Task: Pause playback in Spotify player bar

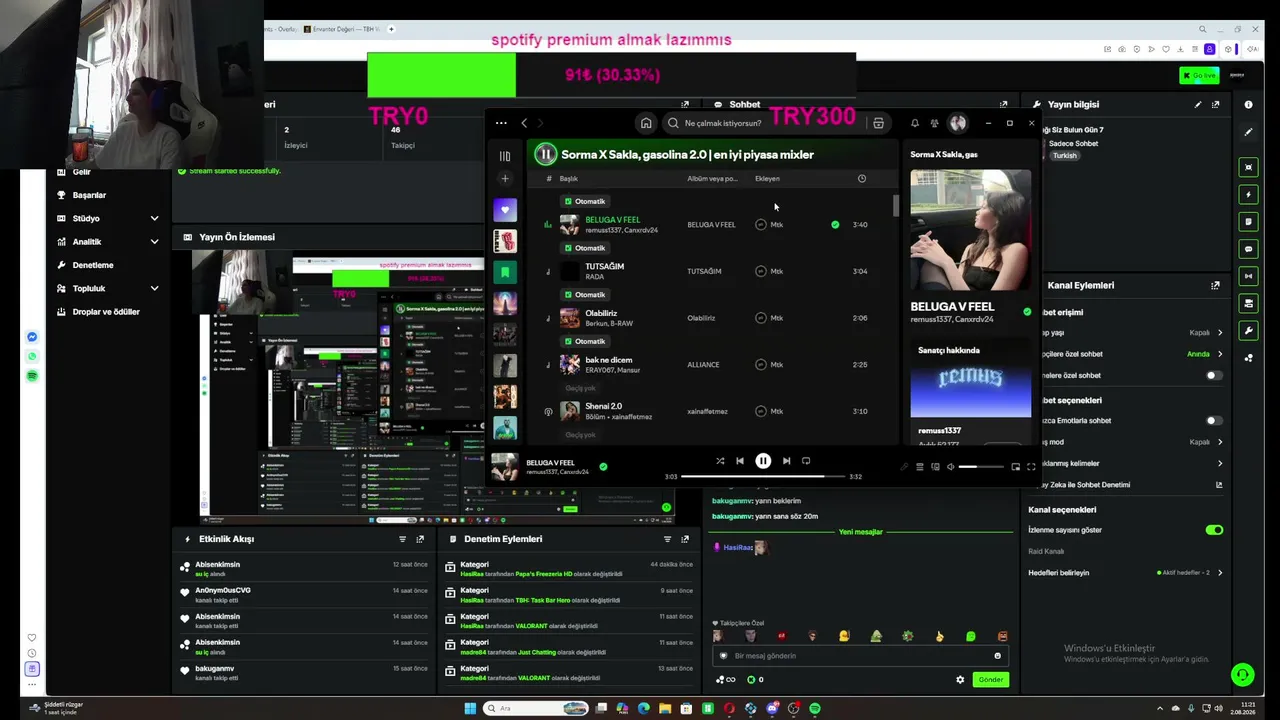Action: (763, 461)
